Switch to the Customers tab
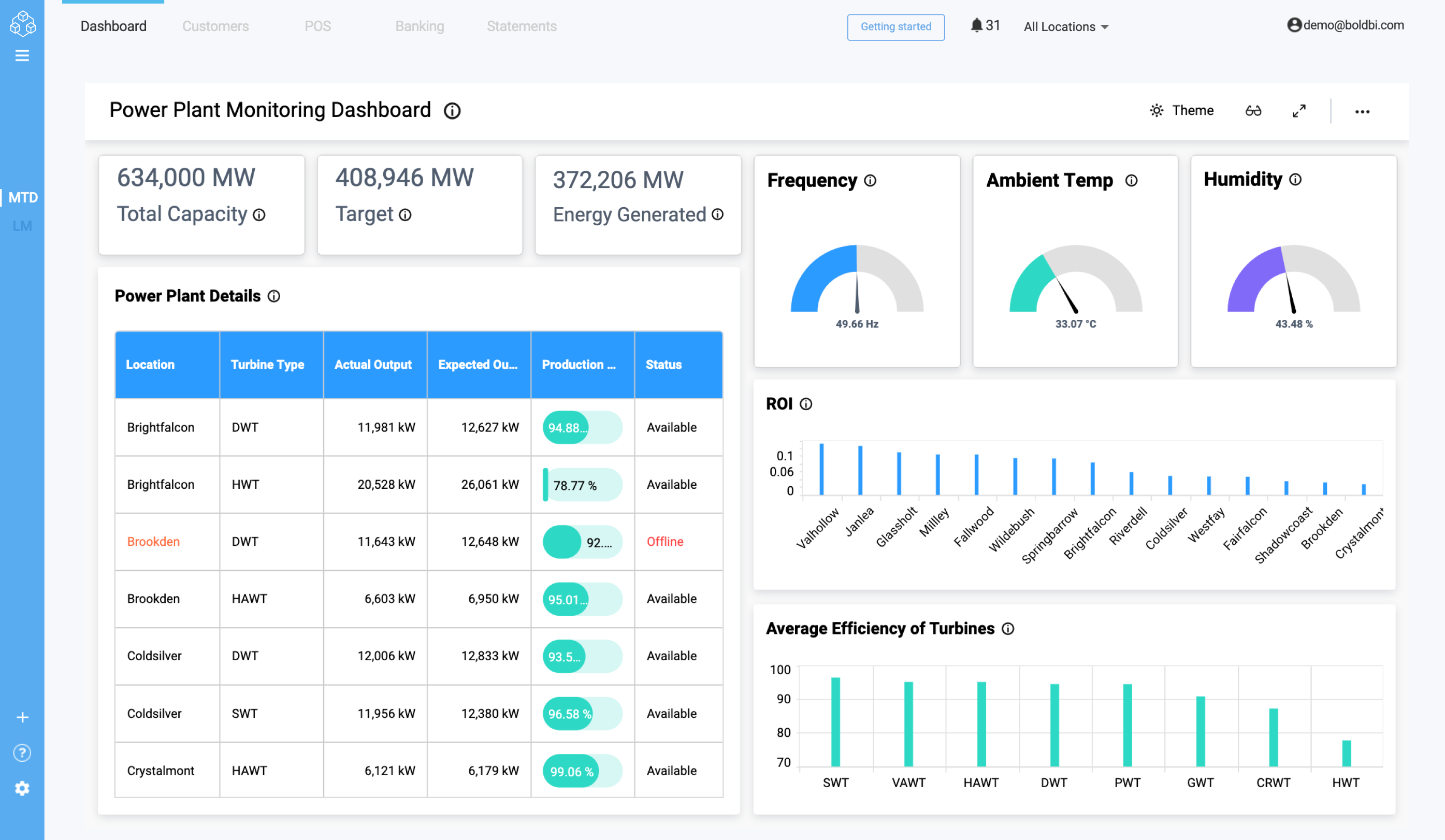The image size is (1445, 840). pos(215,26)
